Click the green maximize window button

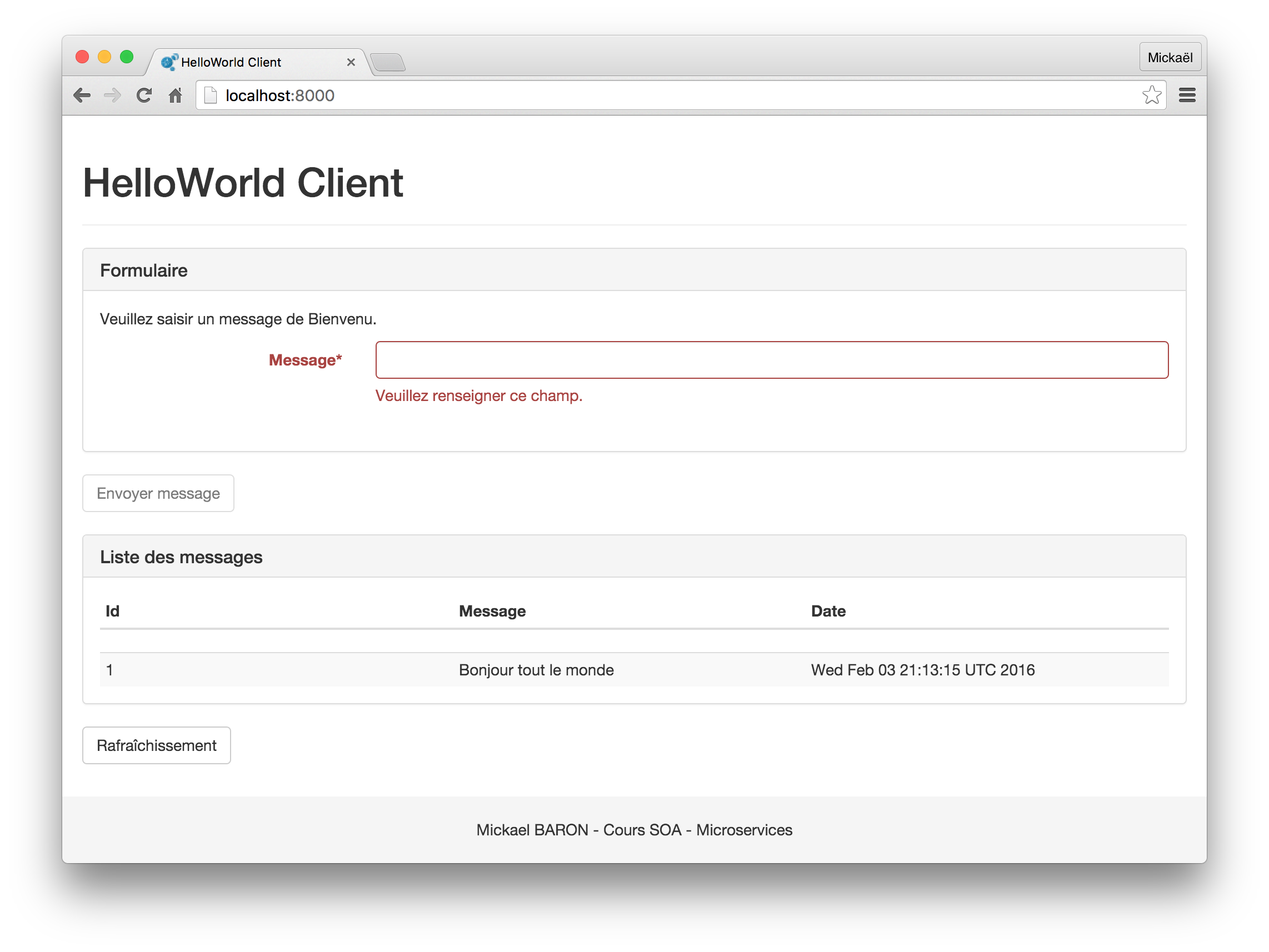[127, 57]
